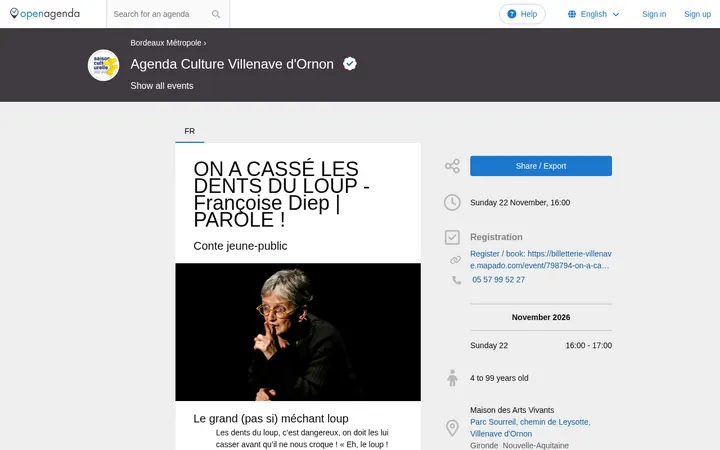Open the Help button
The width and height of the screenshot is (720, 450).
coord(522,14)
